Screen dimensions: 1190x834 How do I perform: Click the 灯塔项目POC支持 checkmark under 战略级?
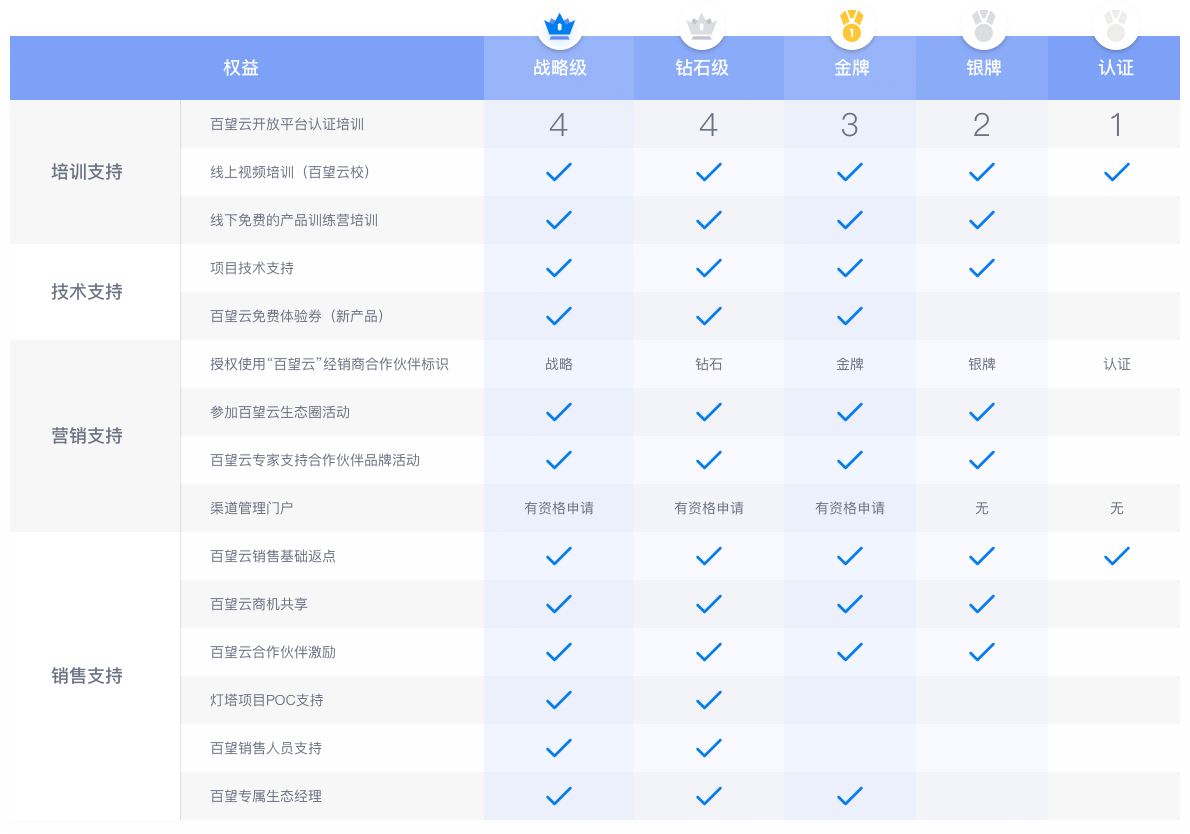559,700
